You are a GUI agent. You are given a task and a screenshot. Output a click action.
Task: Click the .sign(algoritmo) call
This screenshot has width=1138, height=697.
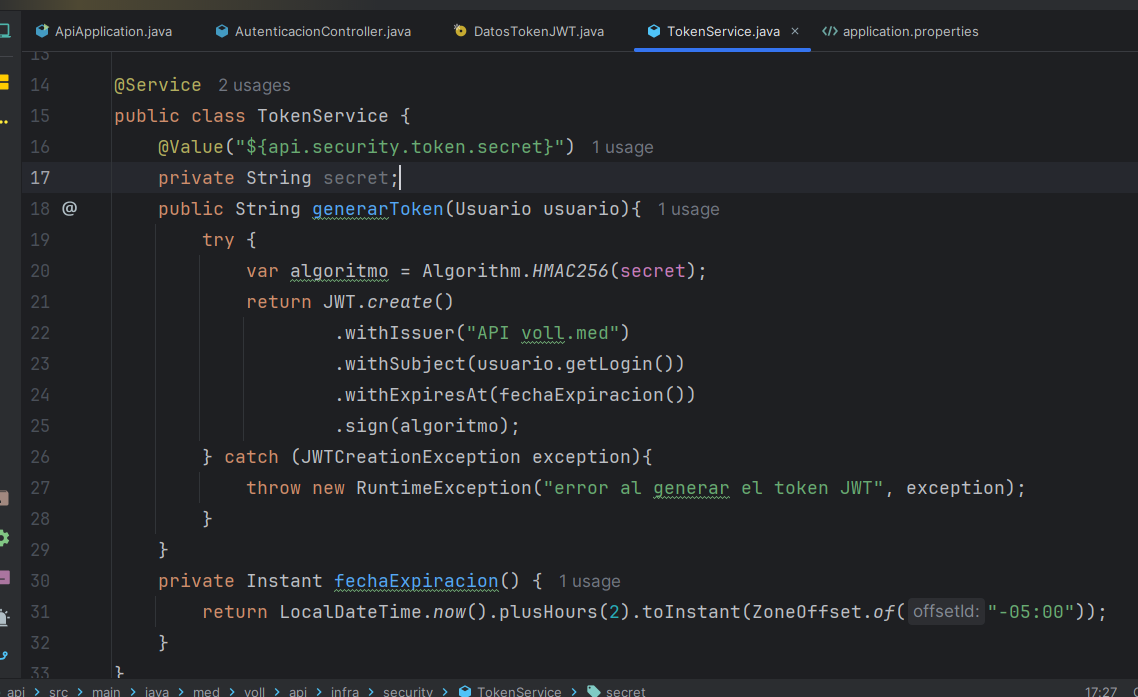pyautogui.click(x=427, y=426)
